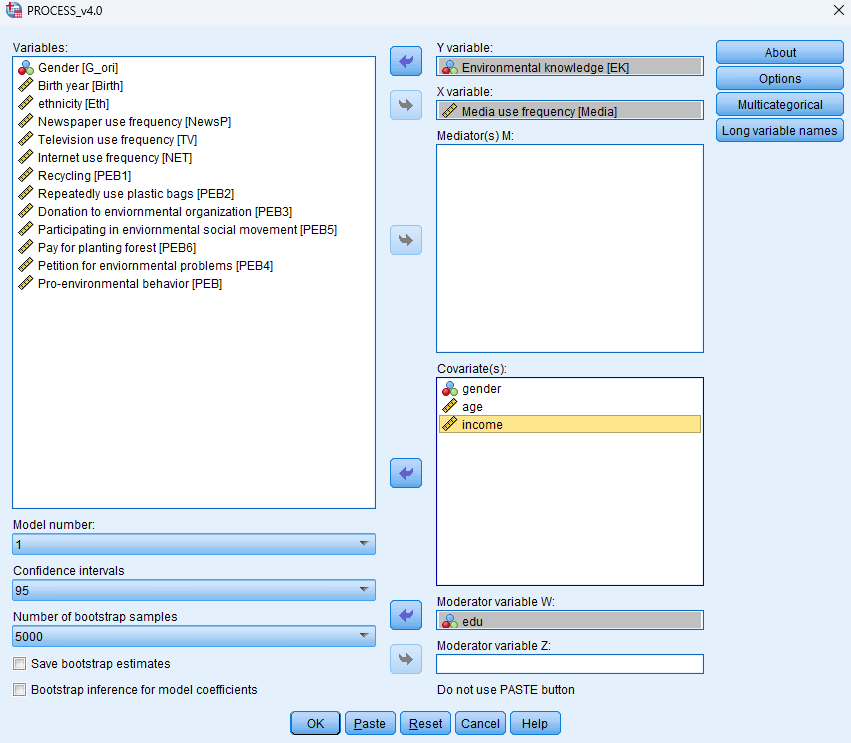The width and height of the screenshot is (851, 743).
Task: Select the age covariate
Action: pos(472,407)
